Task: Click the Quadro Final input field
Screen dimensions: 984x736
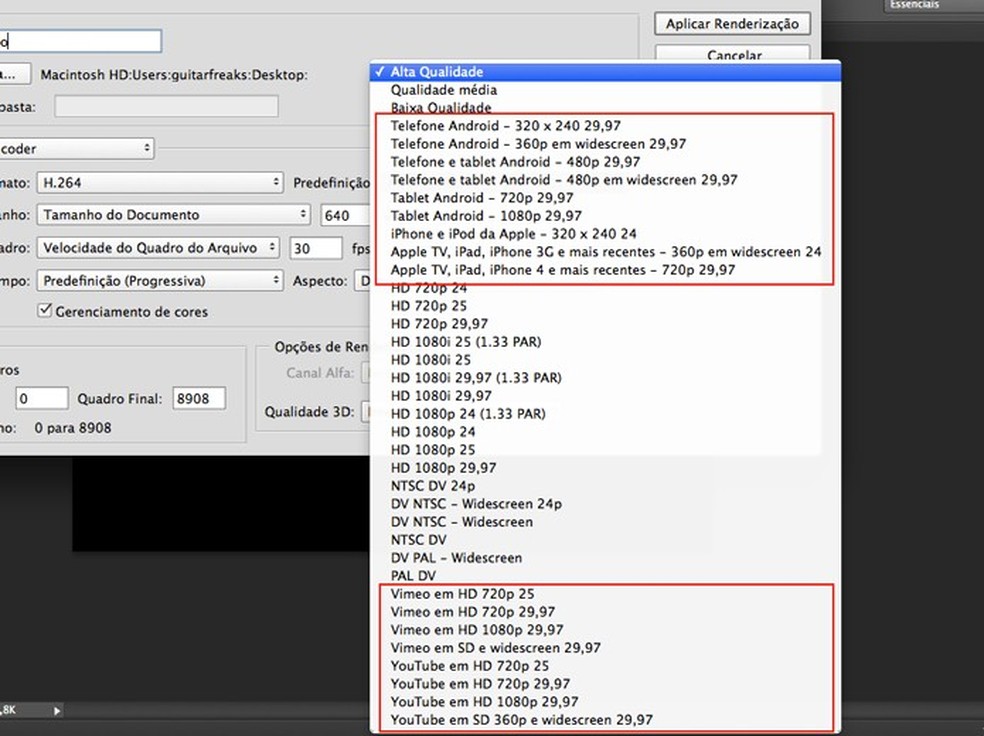Action: pyautogui.click(x=198, y=399)
